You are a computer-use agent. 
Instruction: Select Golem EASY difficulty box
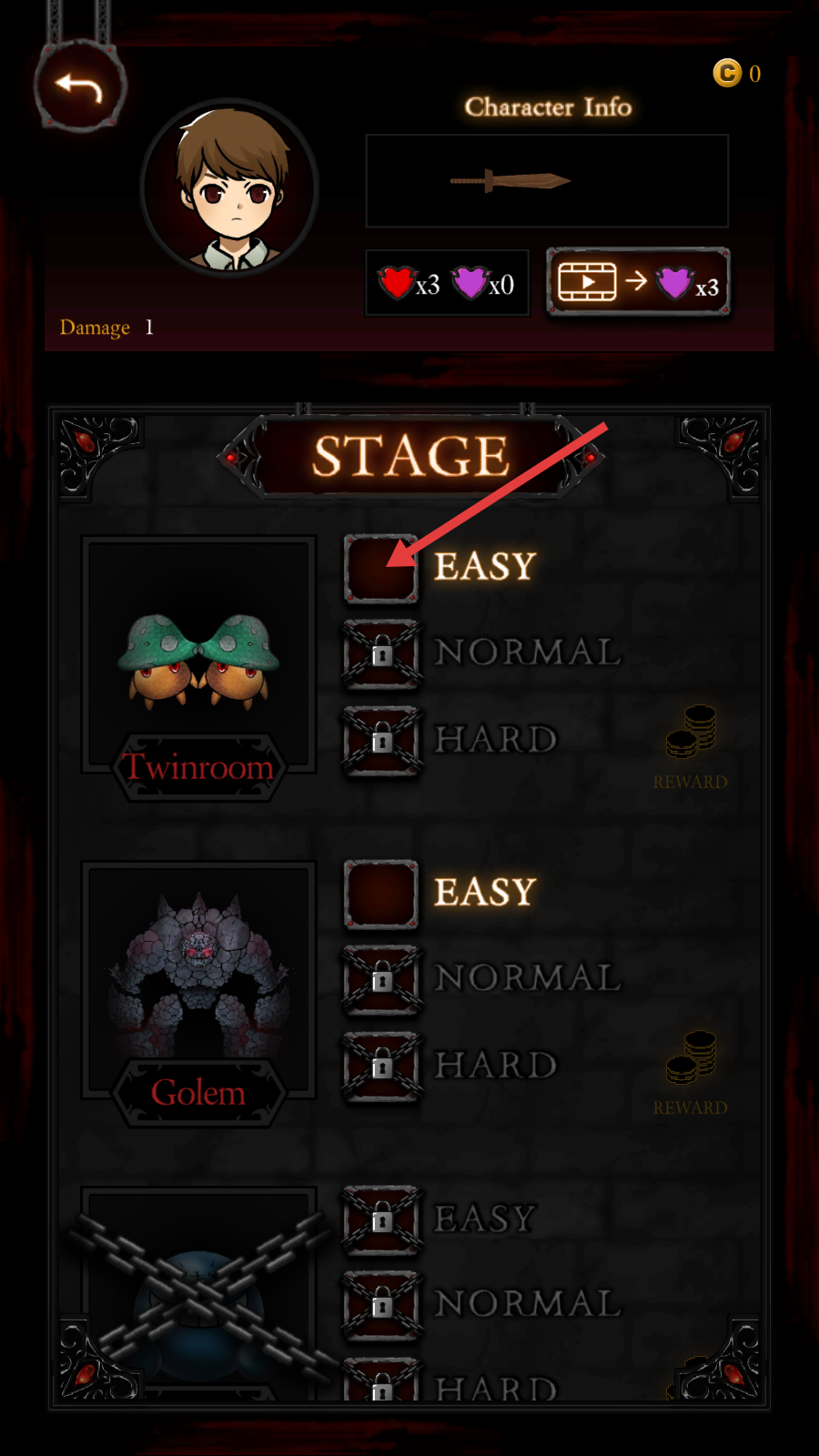click(381, 895)
